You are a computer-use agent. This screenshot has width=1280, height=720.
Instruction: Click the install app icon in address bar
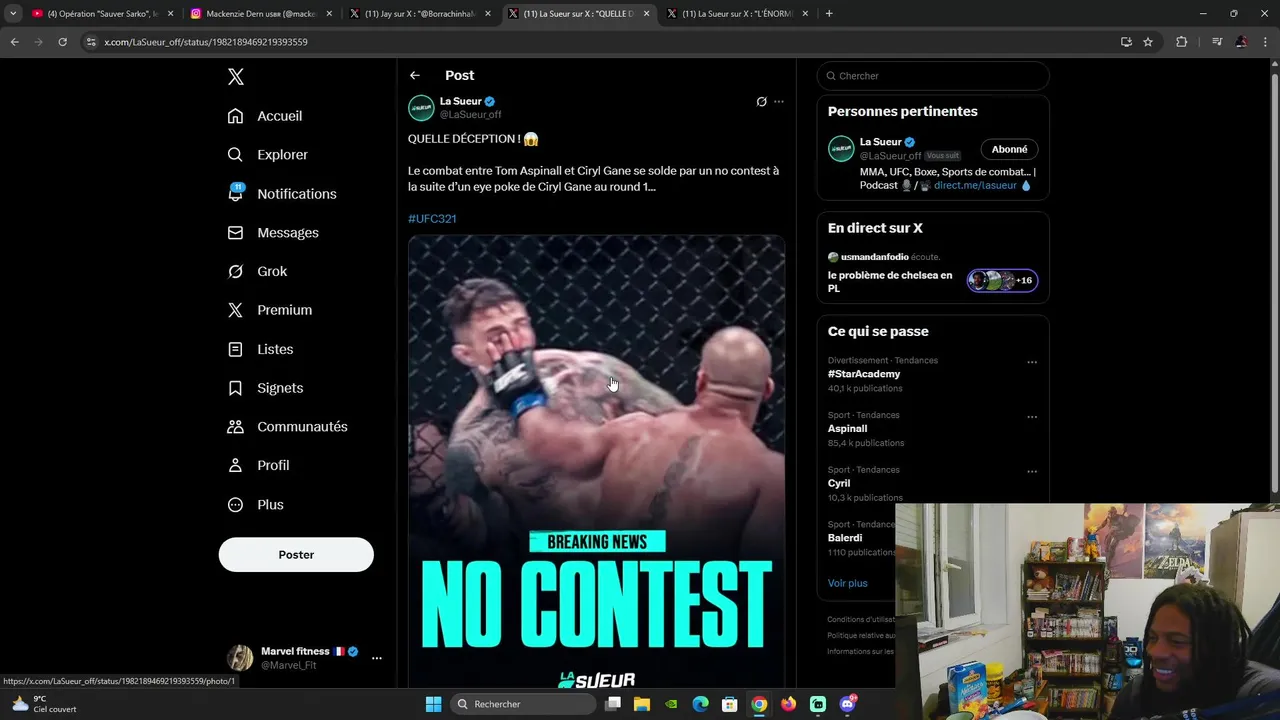[x=1126, y=42]
